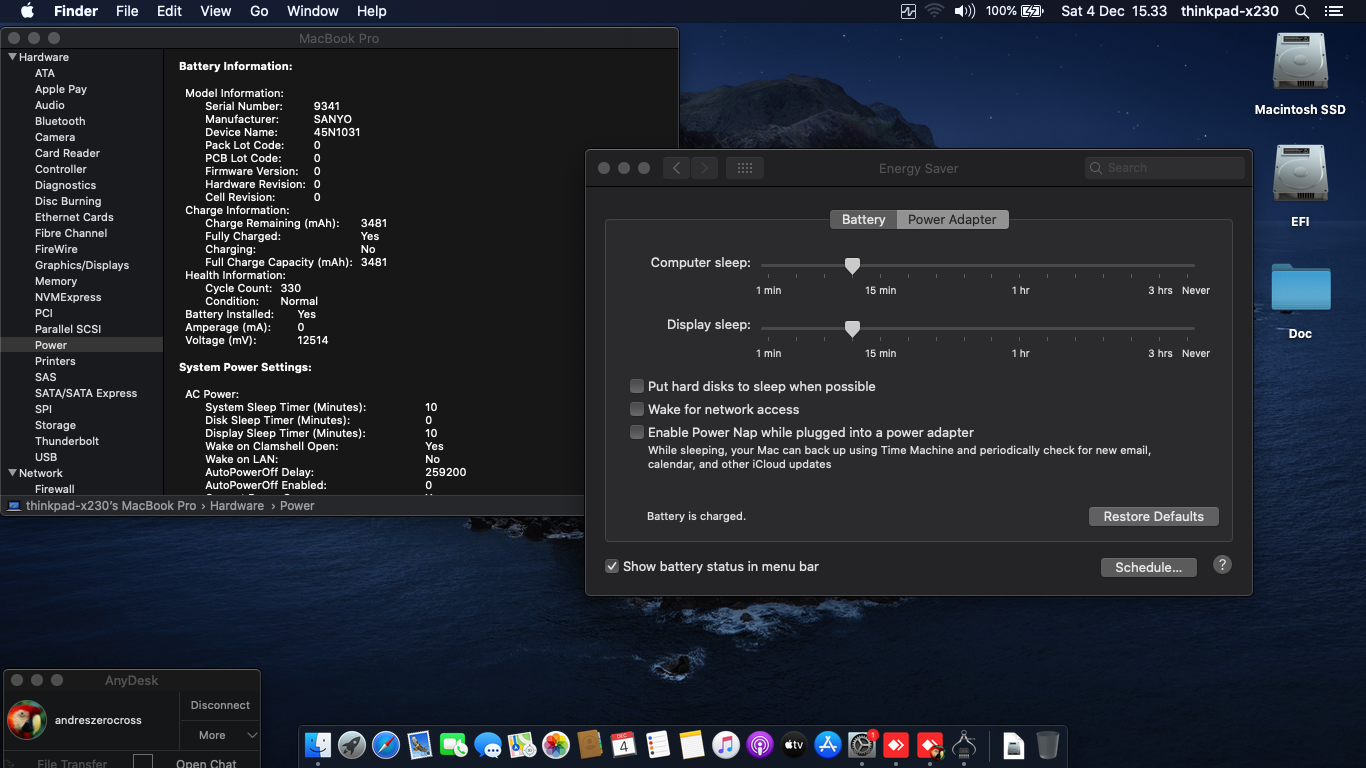This screenshot has width=1366, height=768.
Task: Click the System Preferences Search field
Action: [x=1165, y=168]
